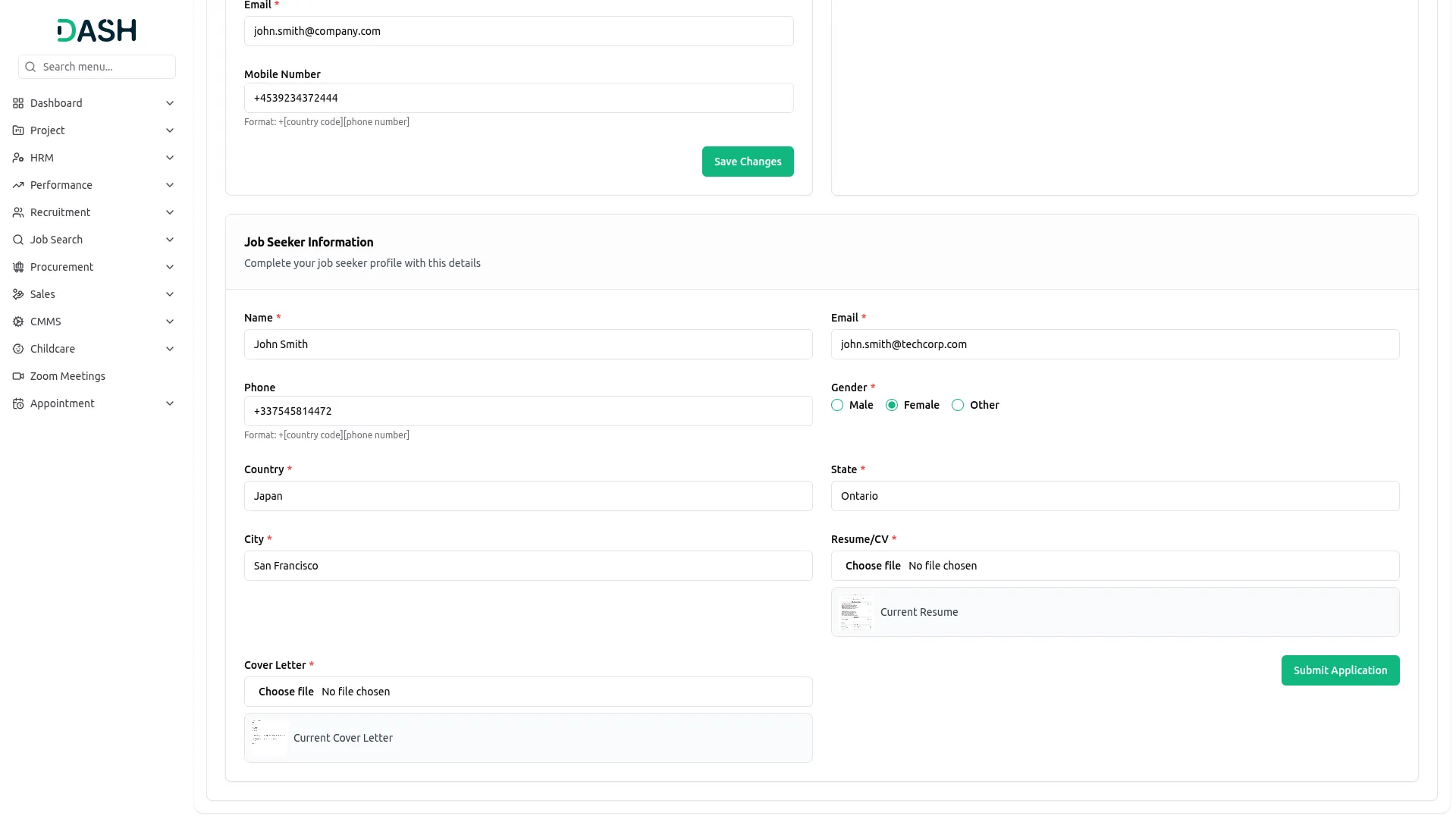Screen dimensions: 1456x819
Task: Click the Performance trend arrow icon
Action: coord(18,185)
